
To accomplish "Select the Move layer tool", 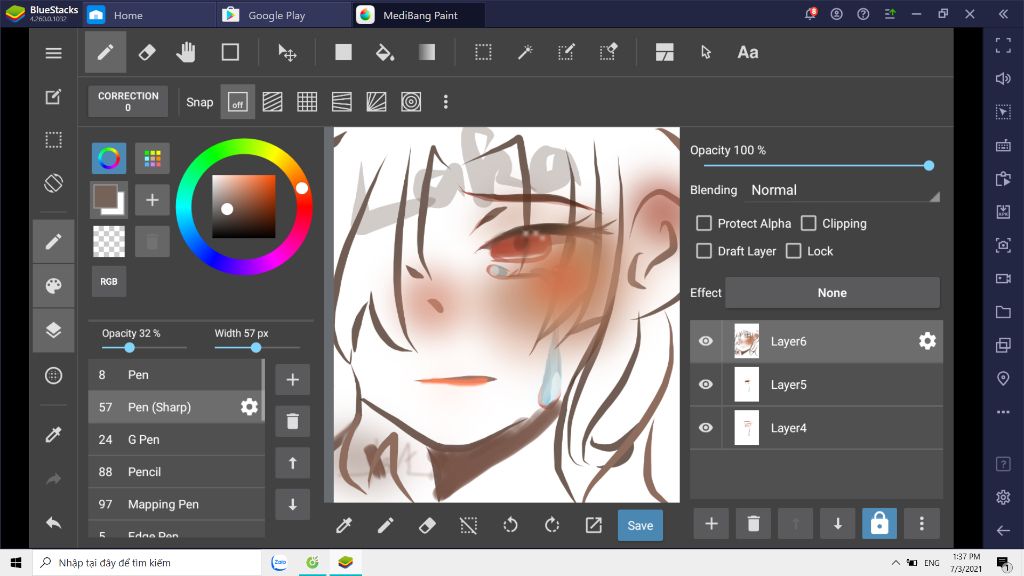I will point(287,52).
